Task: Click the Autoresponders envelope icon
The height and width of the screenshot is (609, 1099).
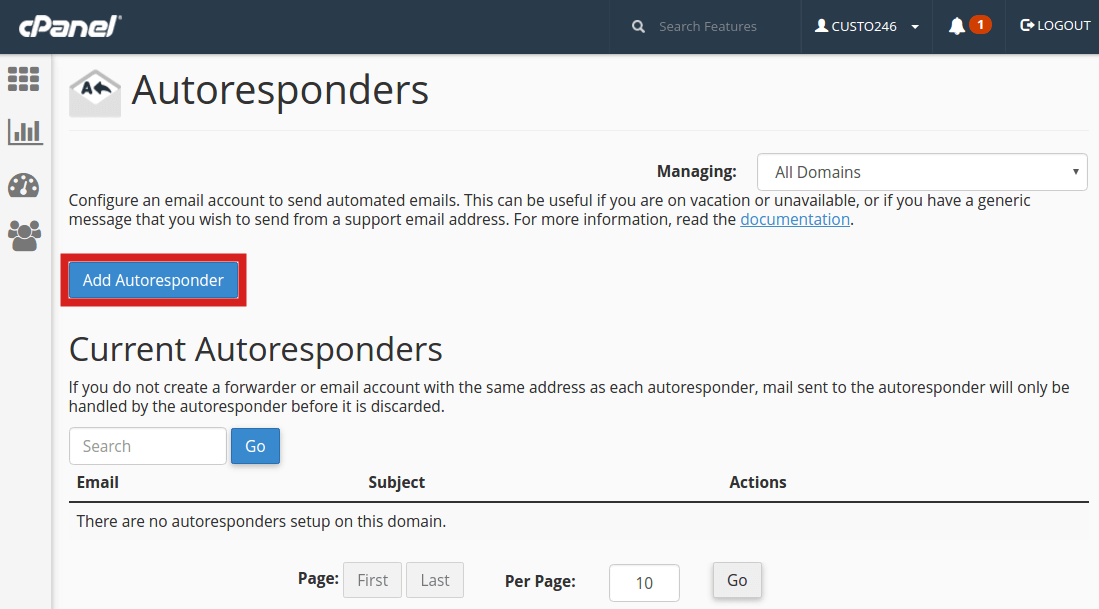Action: click(95, 93)
